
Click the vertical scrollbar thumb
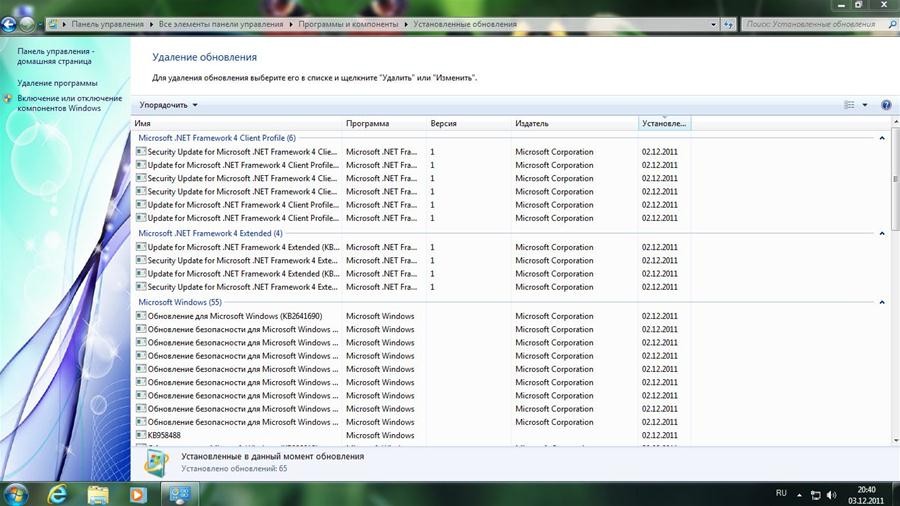coord(895,178)
